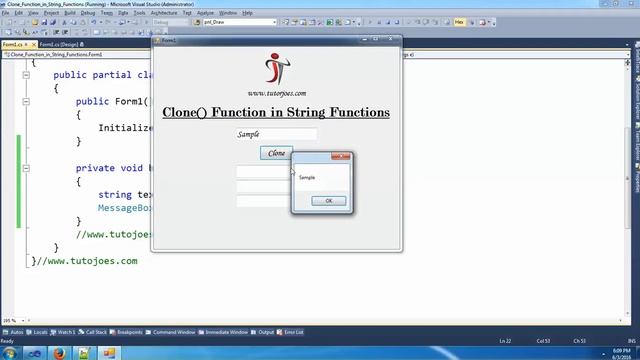Screen dimensions: 640x360
Task: Click the Cut toolbar icon
Action: [x=64, y=22]
